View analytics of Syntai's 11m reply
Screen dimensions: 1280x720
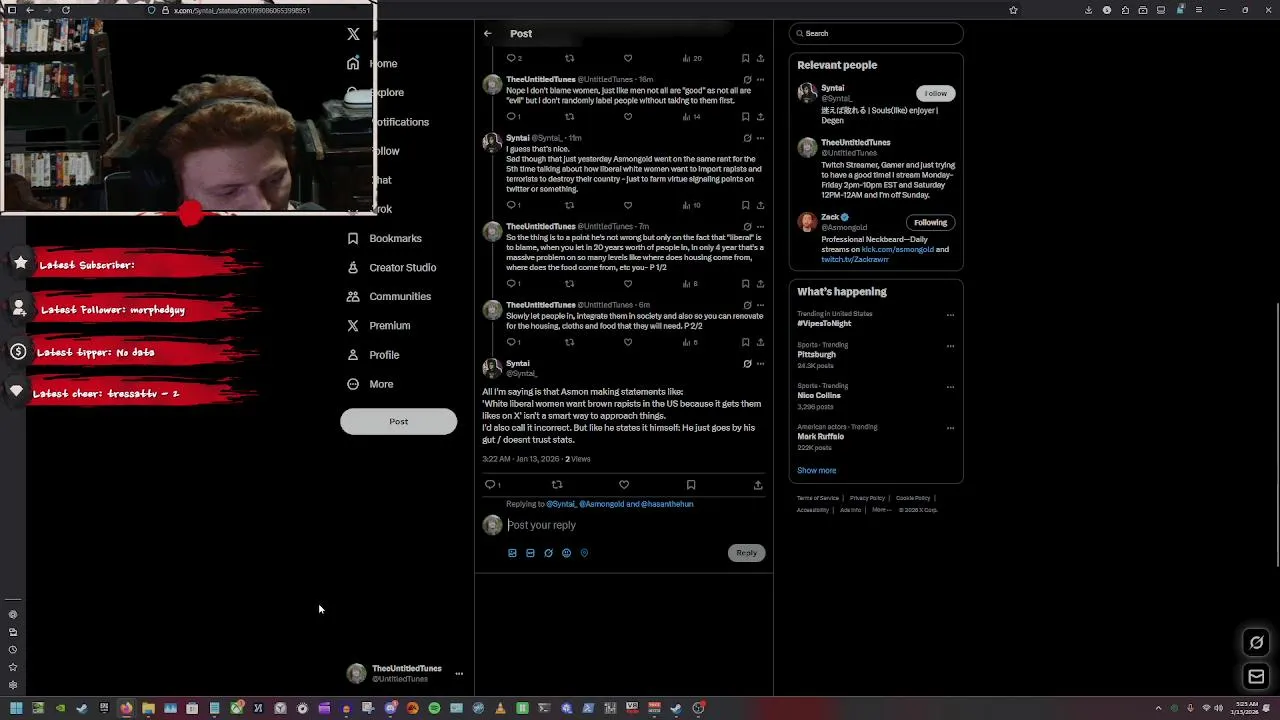click(x=691, y=205)
